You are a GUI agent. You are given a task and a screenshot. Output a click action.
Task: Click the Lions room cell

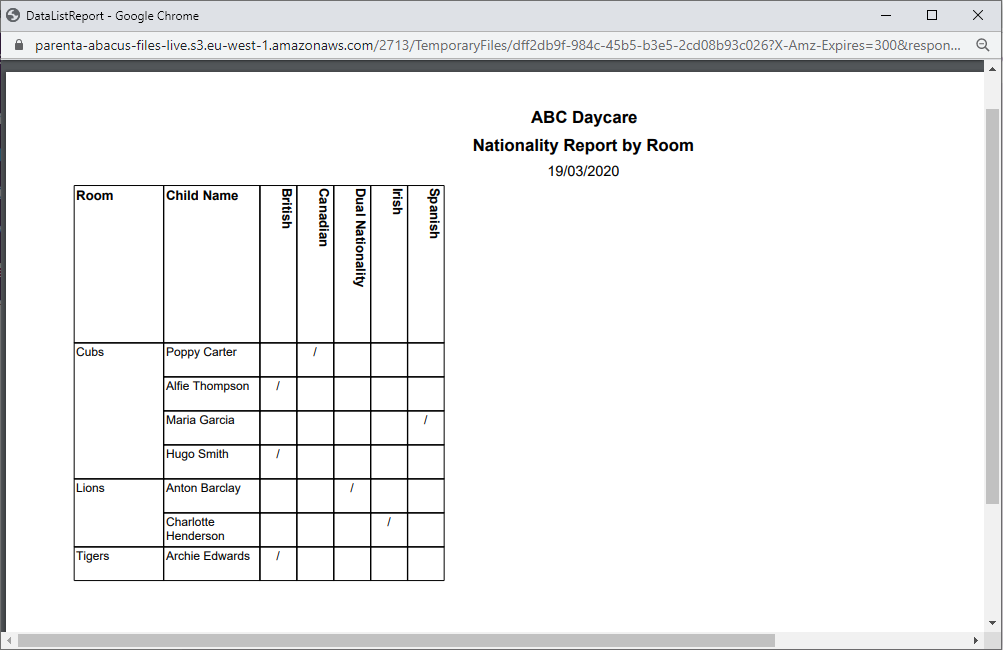click(x=119, y=512)
